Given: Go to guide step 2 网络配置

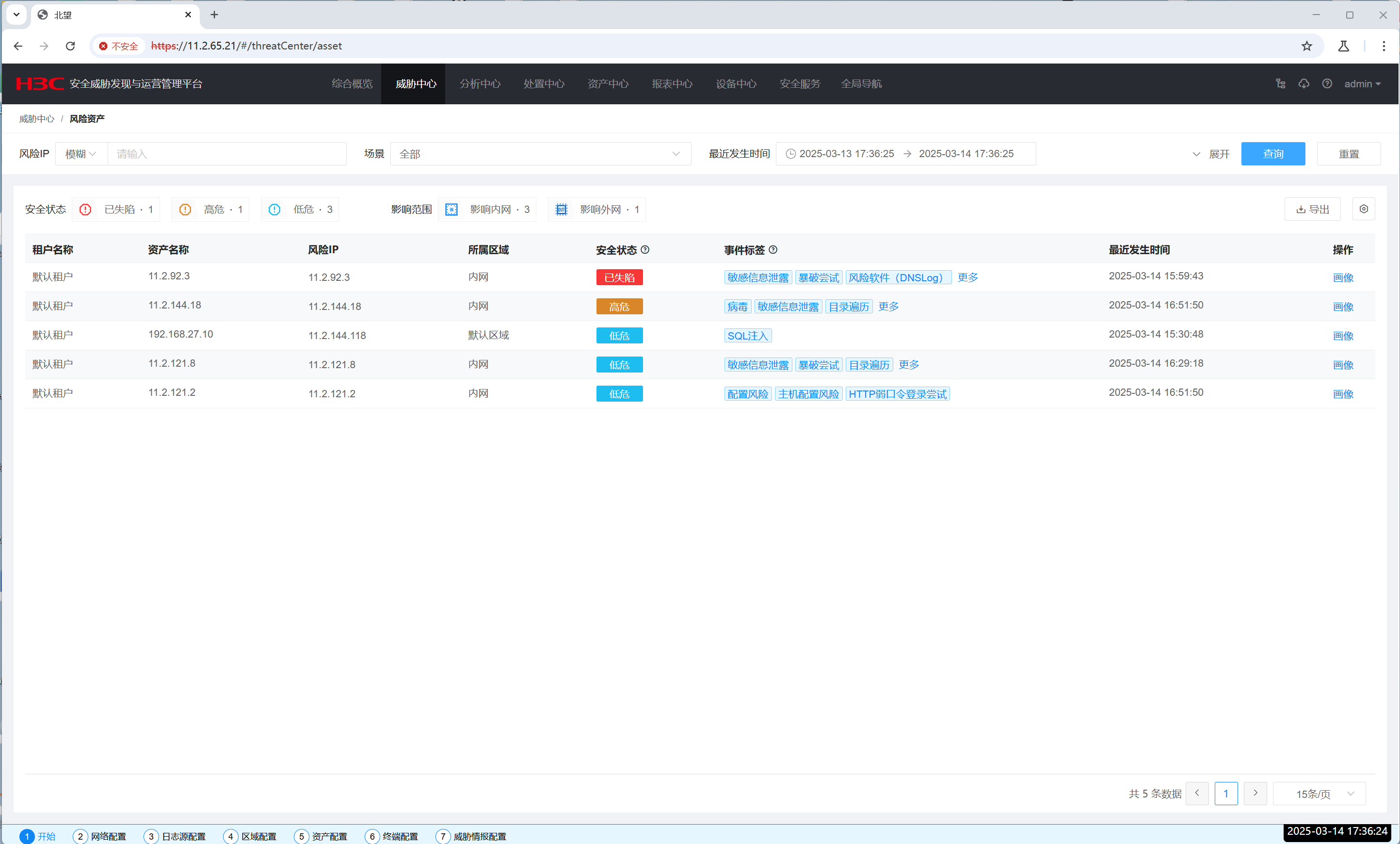Looking at the screenshot, I should point(99,836).
